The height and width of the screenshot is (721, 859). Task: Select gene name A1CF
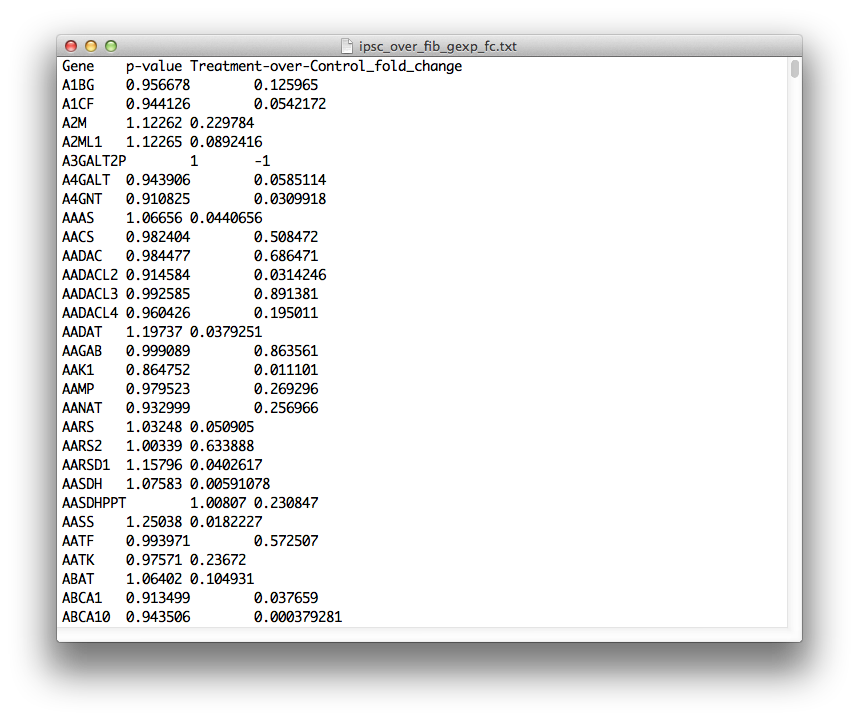(78, 104)
